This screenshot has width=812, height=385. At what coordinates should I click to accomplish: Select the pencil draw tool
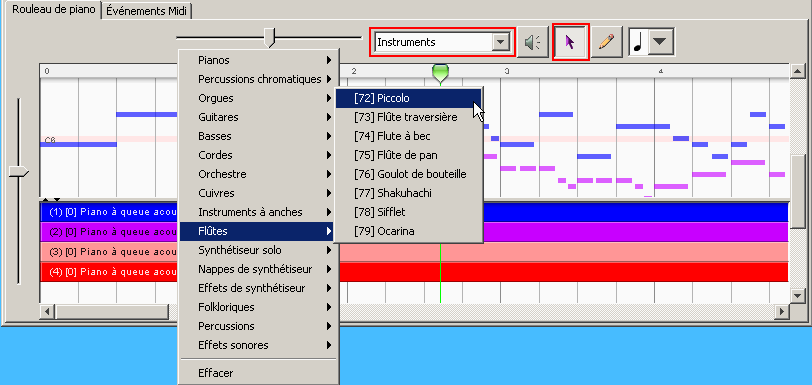coord(606,42)
